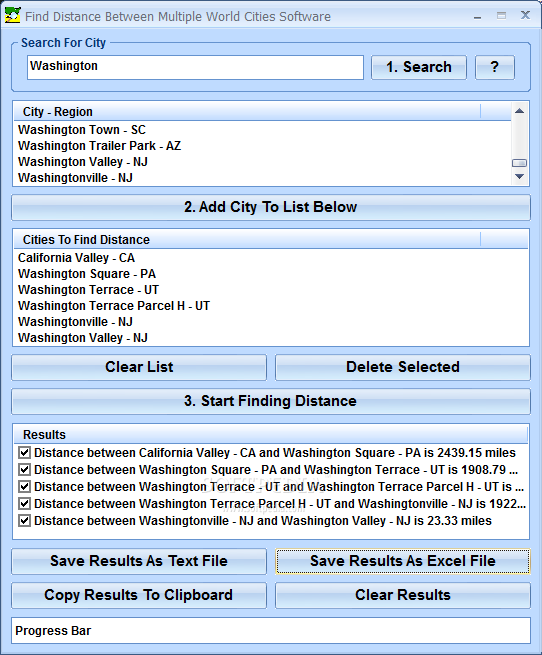Click Save Results As Excel File
This screenshot has height=655, width=542.
tap(403, 561)
